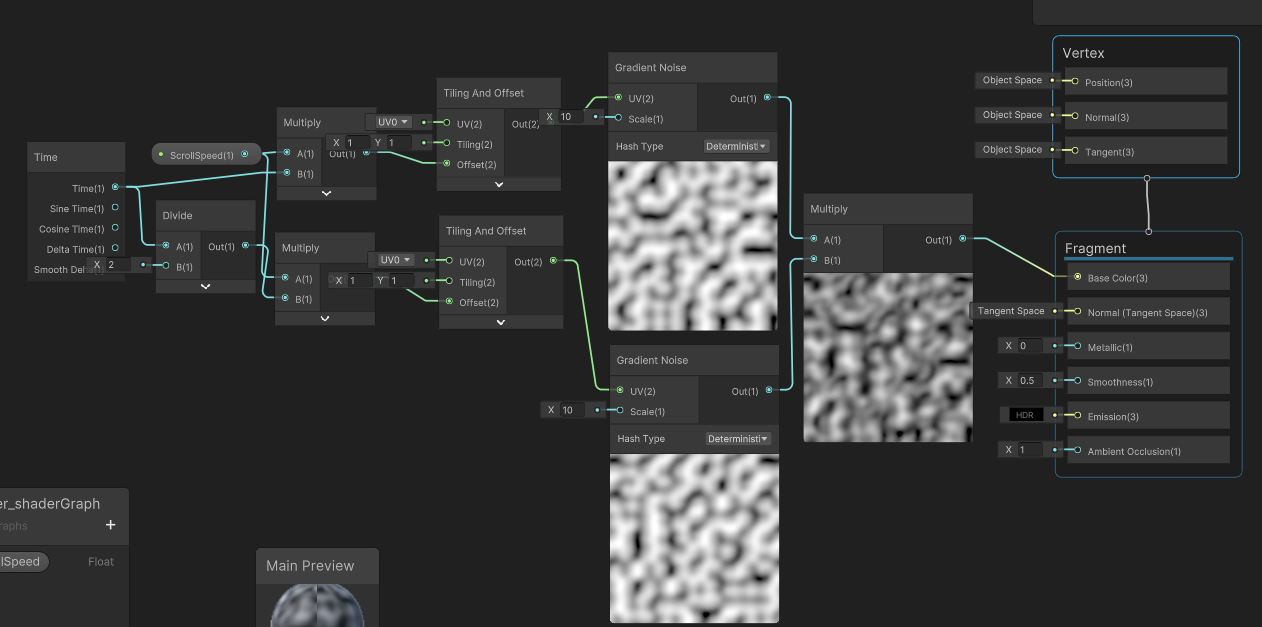1262x627 pixels.
Task: Click the Sine Time(1) output port
Action: tap(115, 208)
